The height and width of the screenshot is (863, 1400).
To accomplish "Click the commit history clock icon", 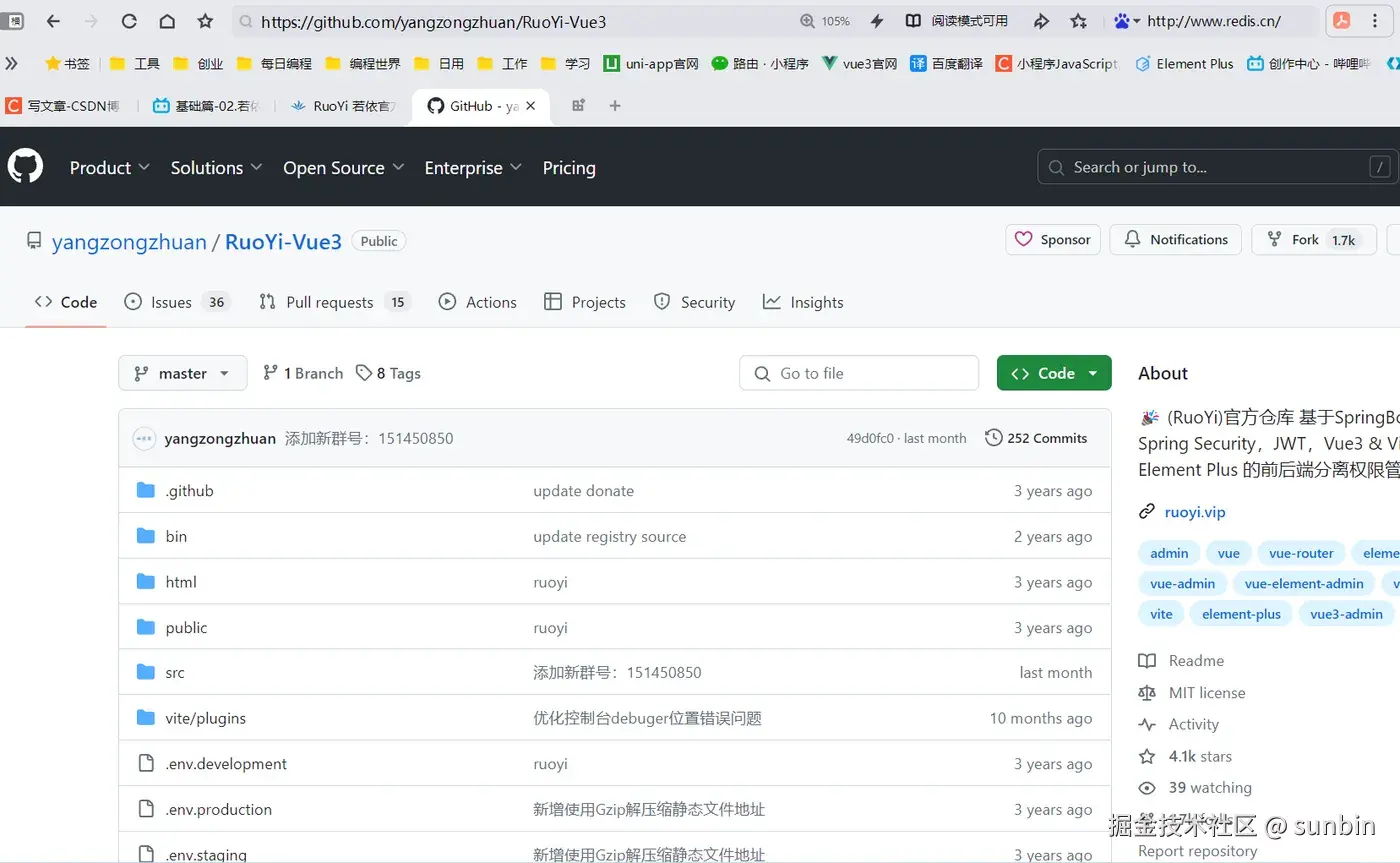I will pos(993,438).
